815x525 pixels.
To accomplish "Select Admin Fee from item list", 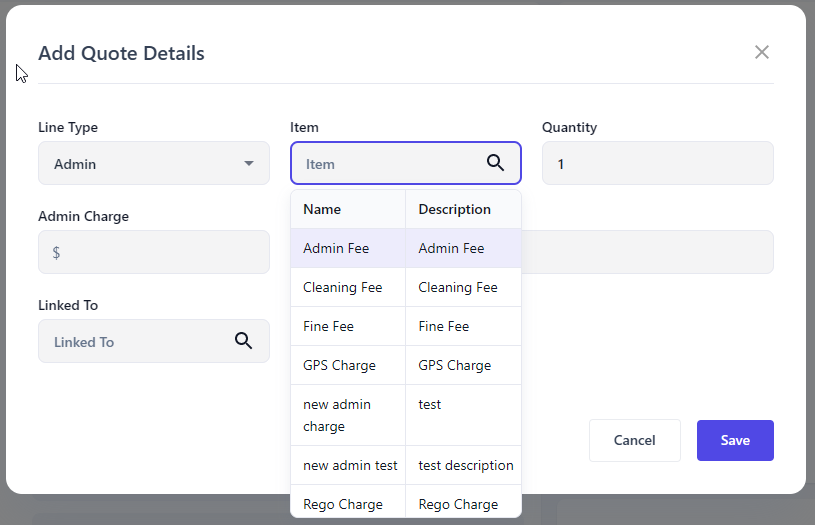I will [x=336, y=248].
